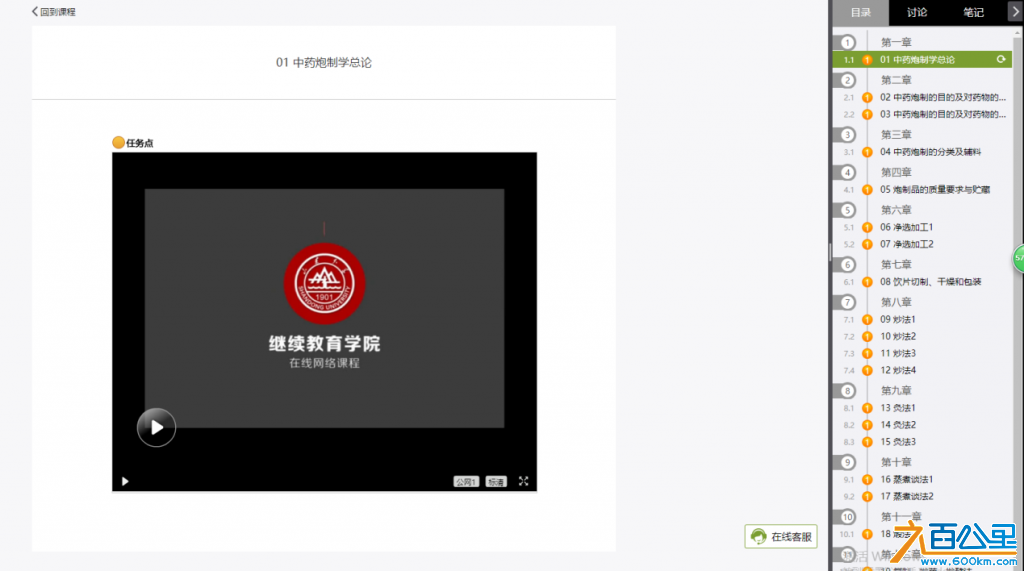Click orange task marker on lesson 3.1
The image size is (1024, 571).
867,152
